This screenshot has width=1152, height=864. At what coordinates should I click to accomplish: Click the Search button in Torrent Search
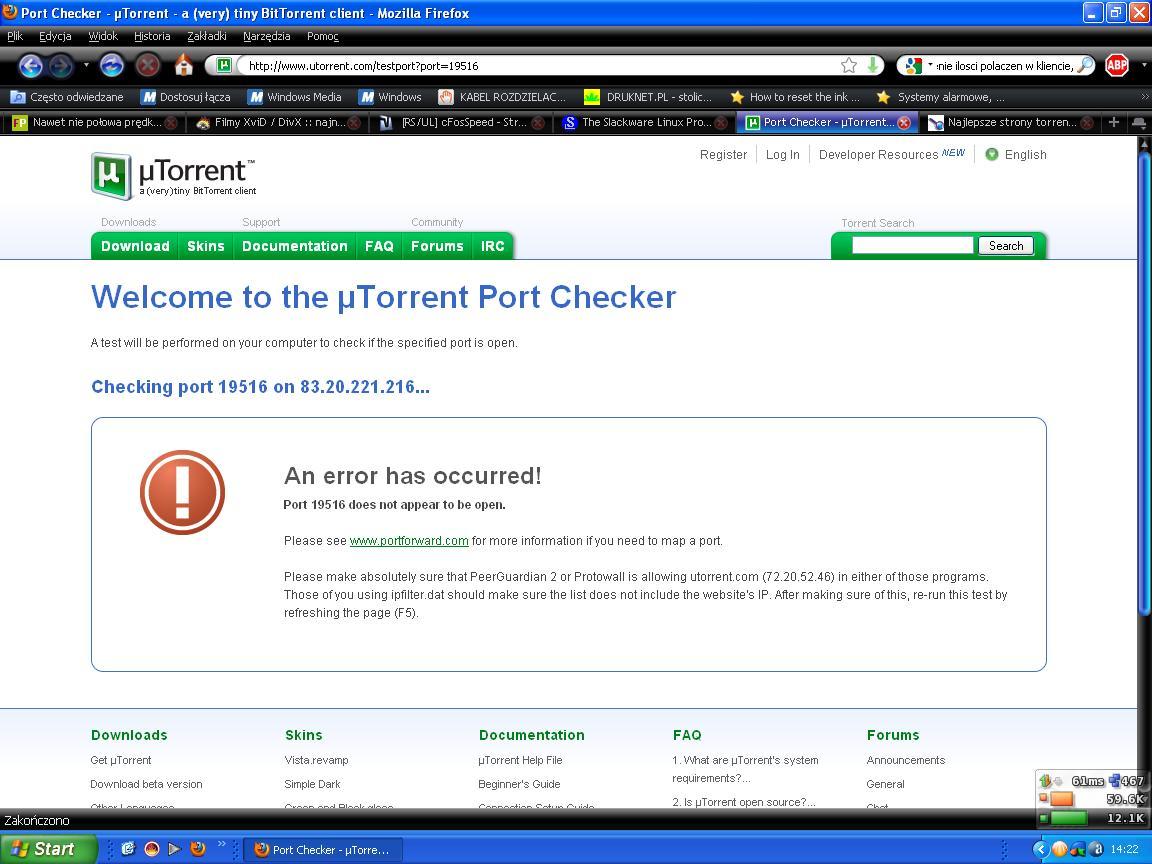(x=1006, y=246)
